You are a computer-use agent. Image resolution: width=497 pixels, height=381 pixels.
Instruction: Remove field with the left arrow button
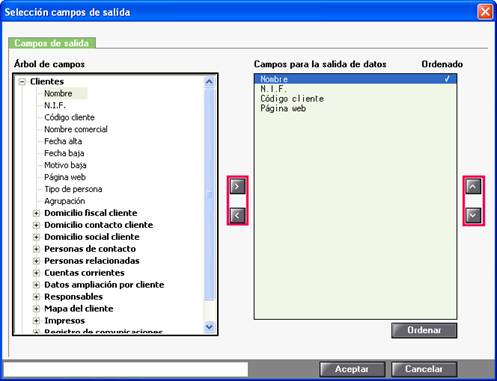(x=237, y=215)
